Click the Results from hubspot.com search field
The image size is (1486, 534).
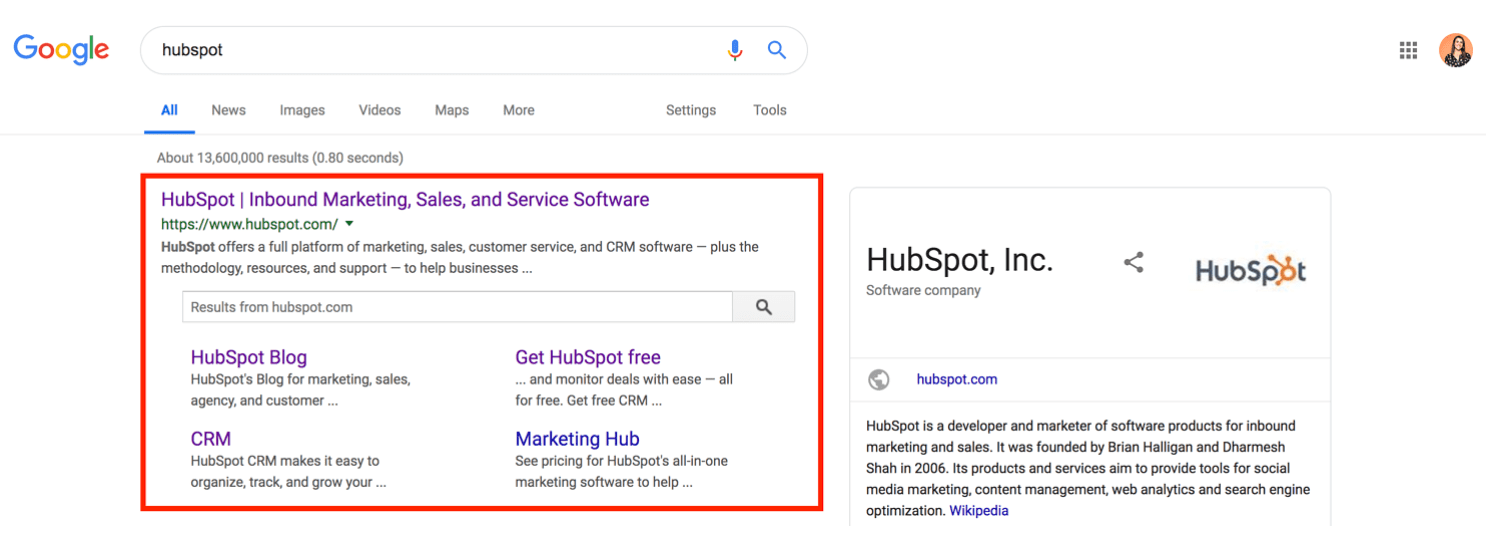457,307
